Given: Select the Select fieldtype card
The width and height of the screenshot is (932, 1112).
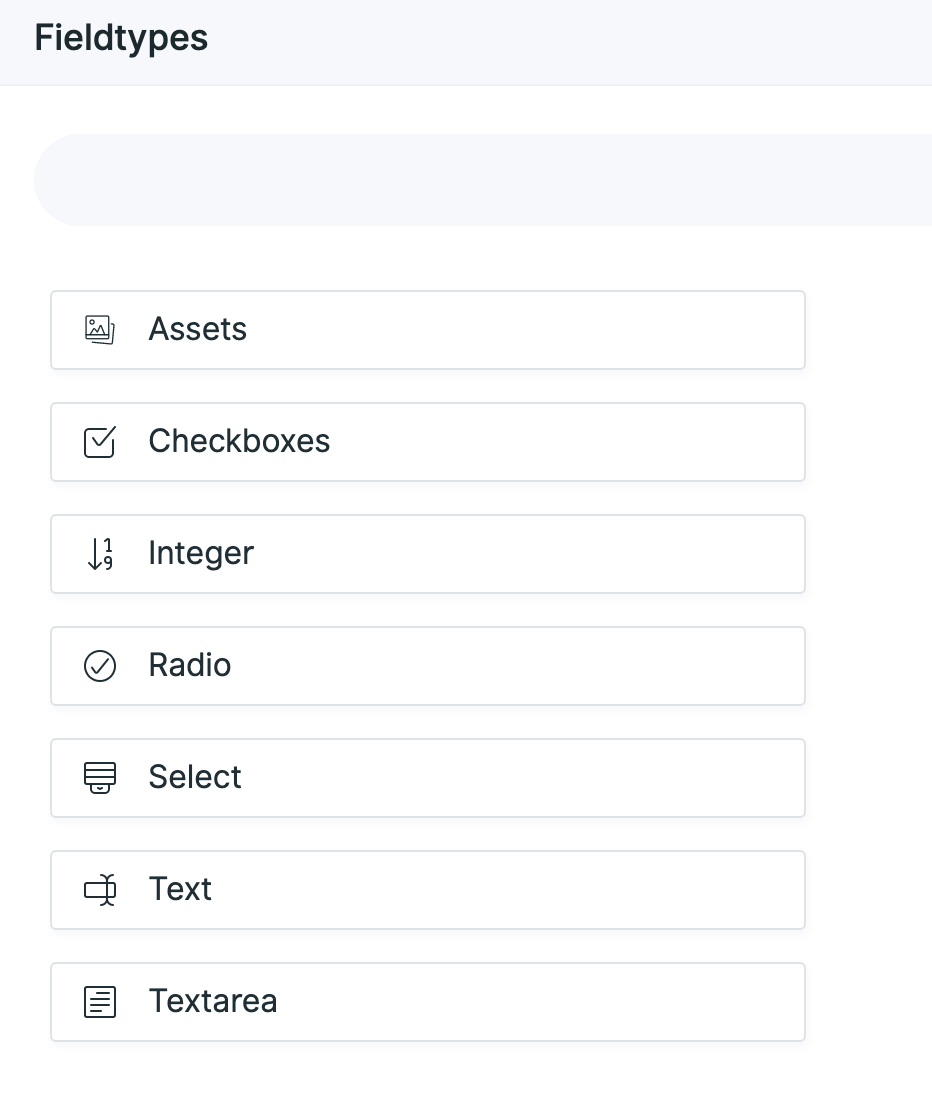Looking at the screenshot, I should point(428,777).
